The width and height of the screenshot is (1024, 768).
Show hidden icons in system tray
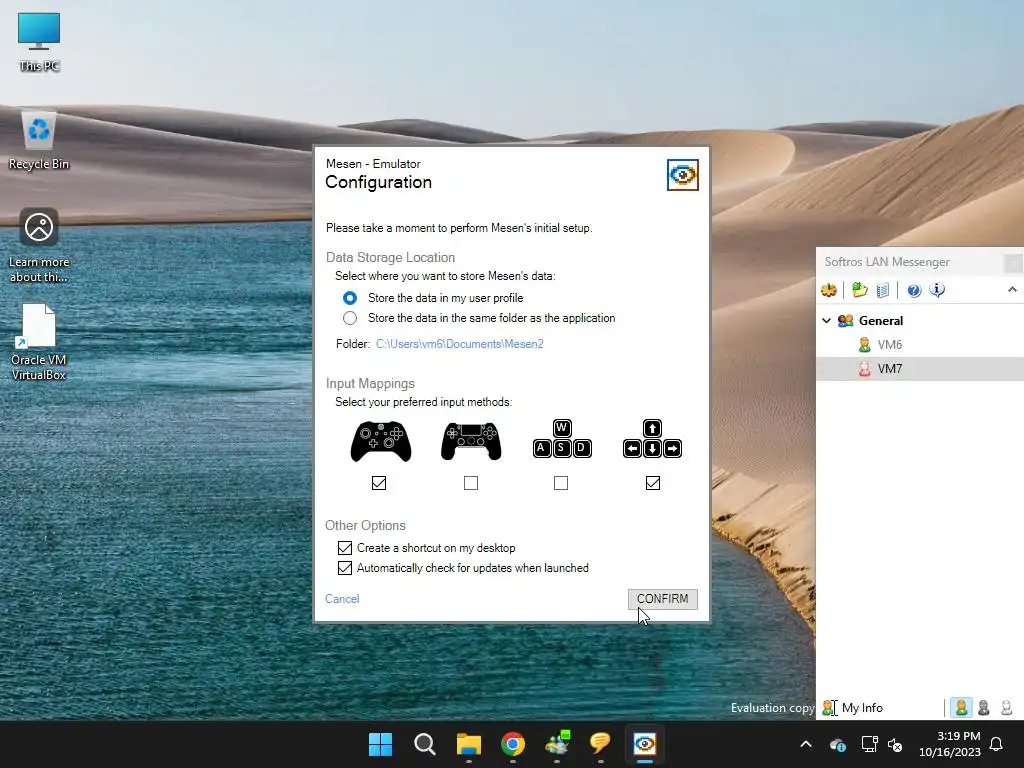pos(806,744)
